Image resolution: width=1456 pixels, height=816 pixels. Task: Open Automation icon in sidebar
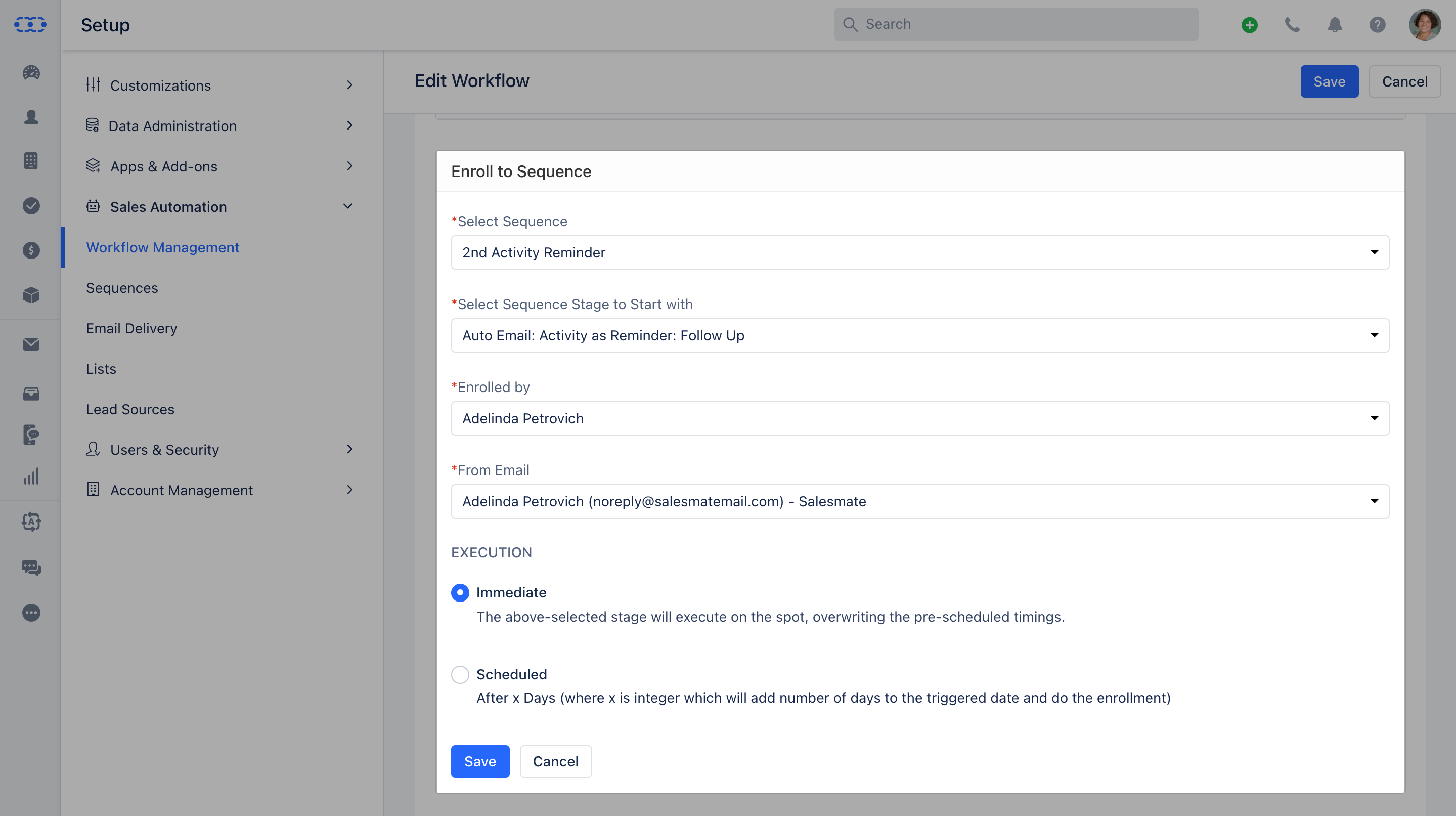31,522
